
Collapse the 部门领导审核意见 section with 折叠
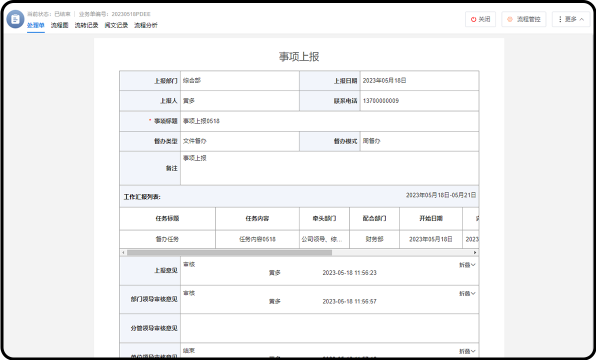pyautogui.click(x=467, y=293)
